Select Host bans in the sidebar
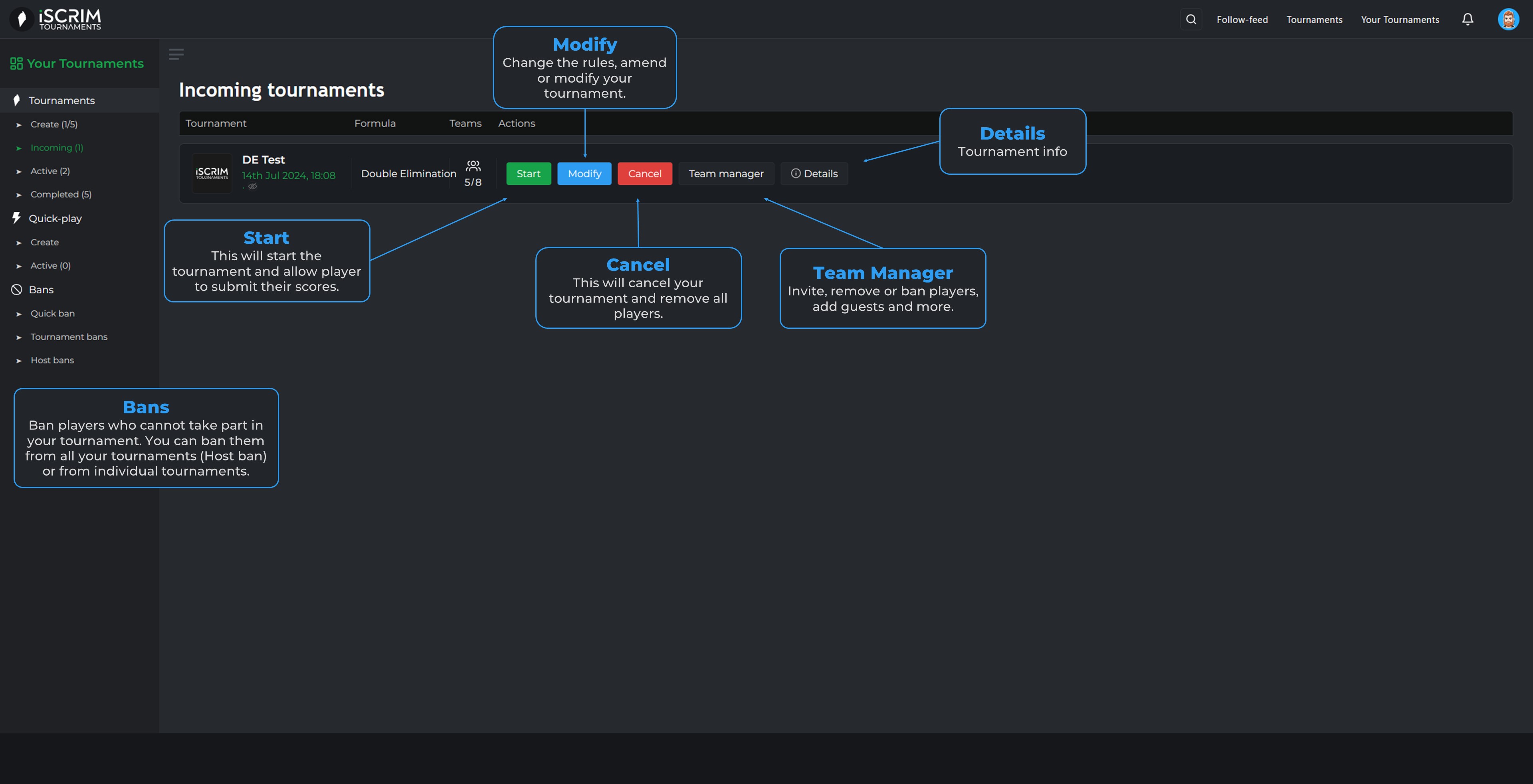The width and height of the screenshot is (1533, 784). click(52, 360)
